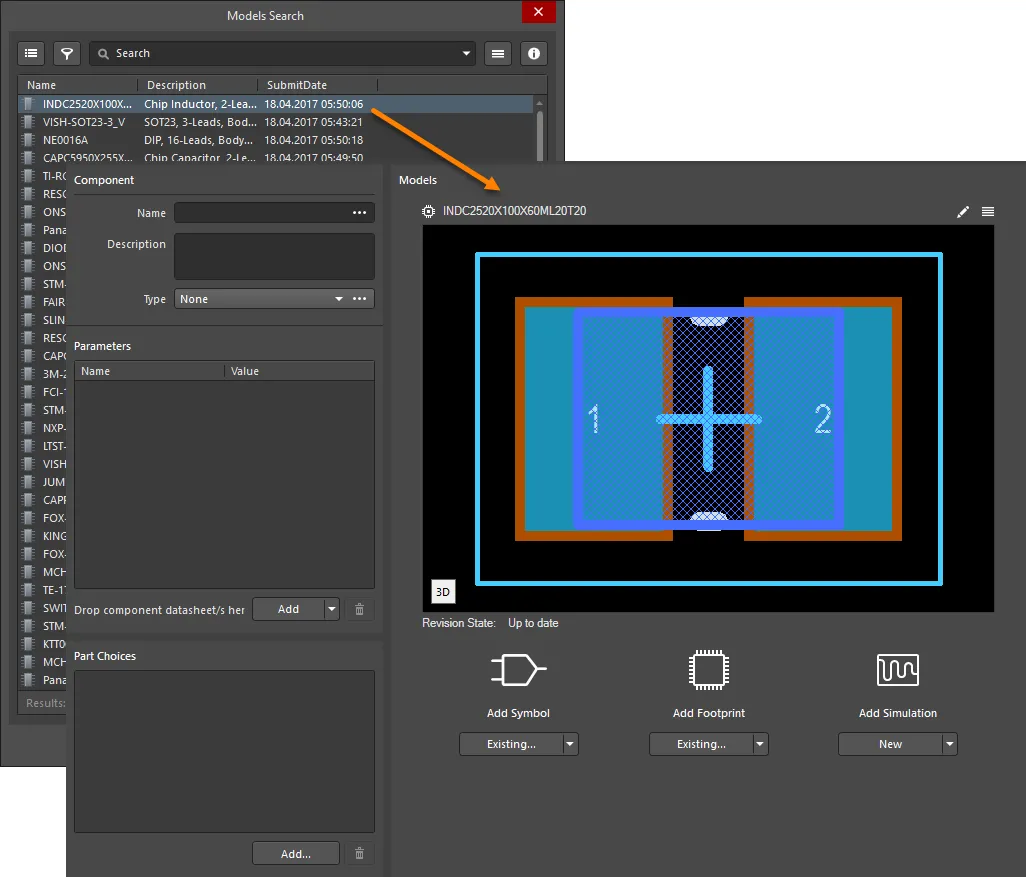Click the Existing... button under Add Footprint
The width and height of the screenshot is (1026, 877).
click(x=700, y=744)
